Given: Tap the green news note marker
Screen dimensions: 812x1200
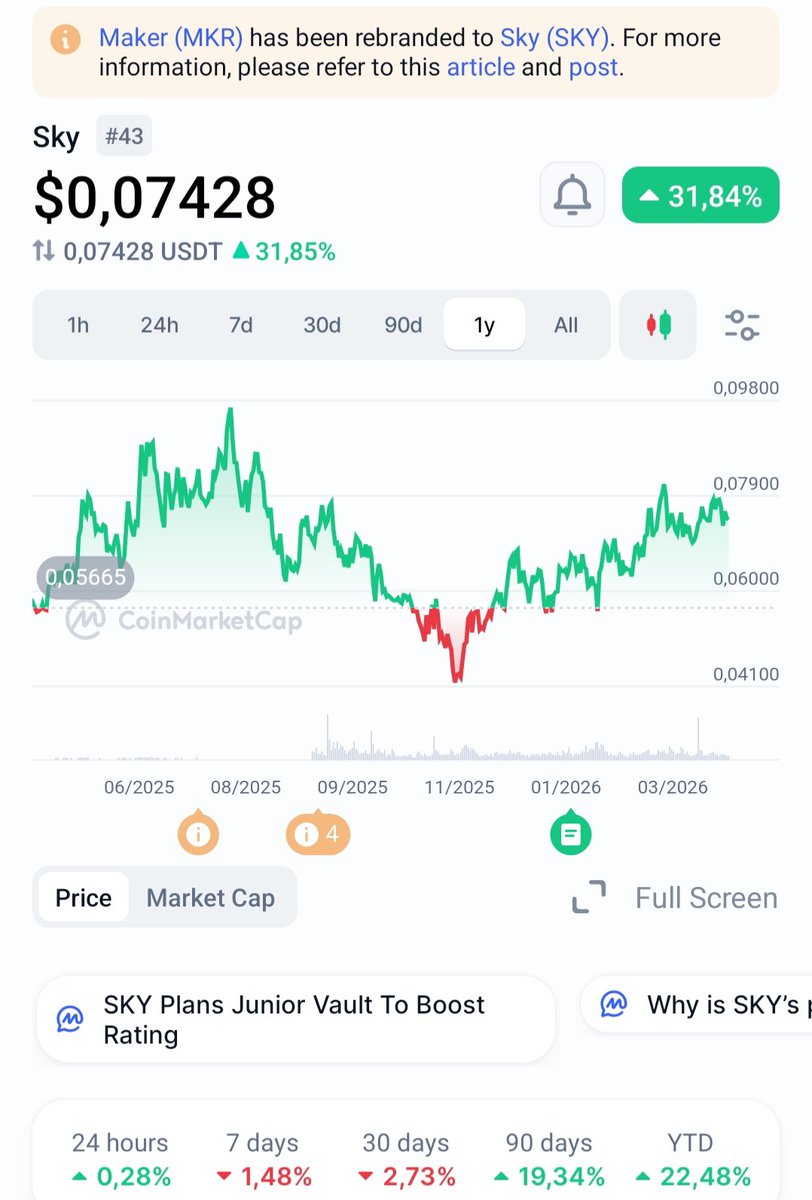Looking at the screenshot, I should [x=570, y=833].
